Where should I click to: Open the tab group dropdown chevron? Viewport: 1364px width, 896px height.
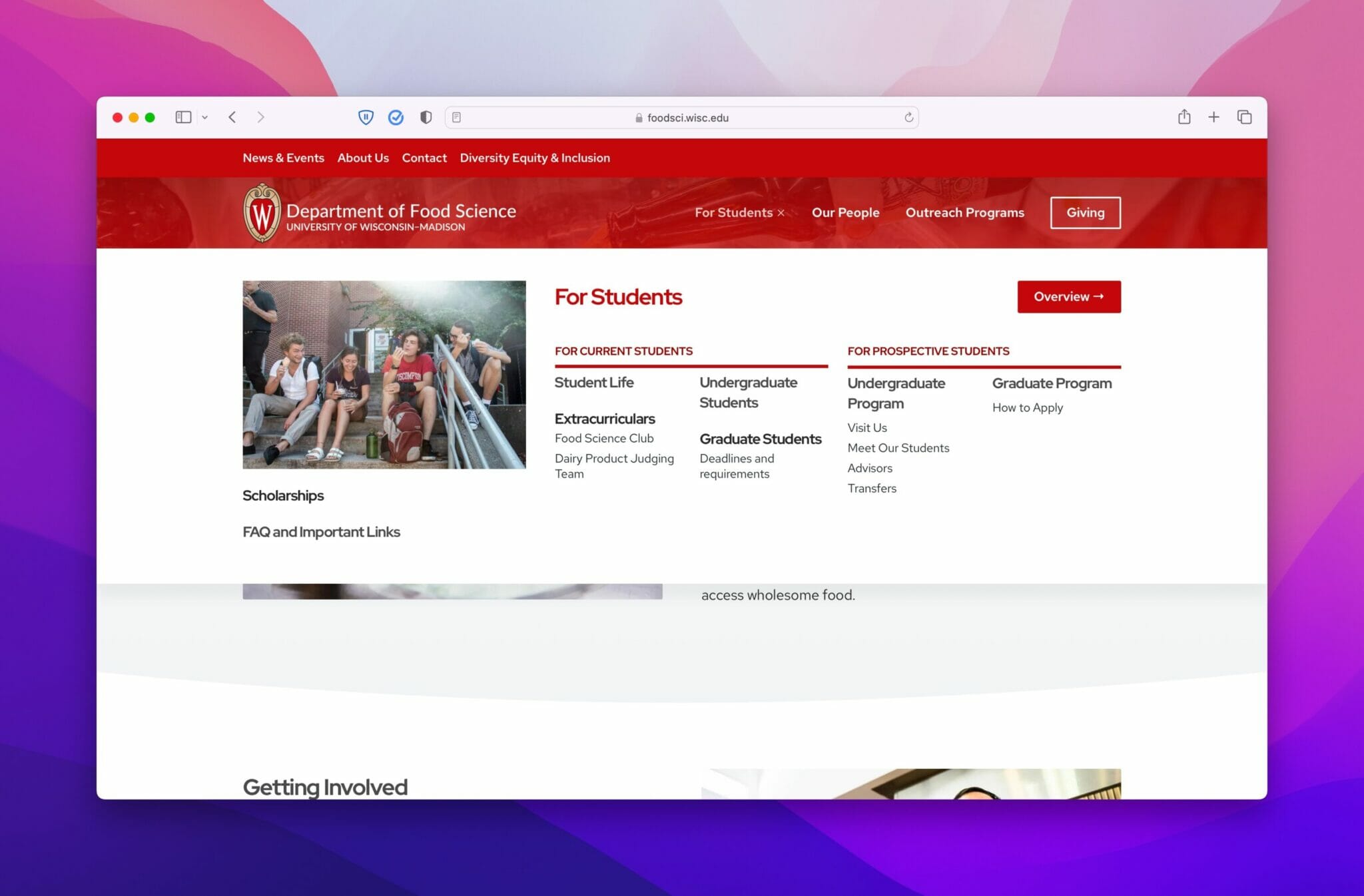[x=205, y=118]
